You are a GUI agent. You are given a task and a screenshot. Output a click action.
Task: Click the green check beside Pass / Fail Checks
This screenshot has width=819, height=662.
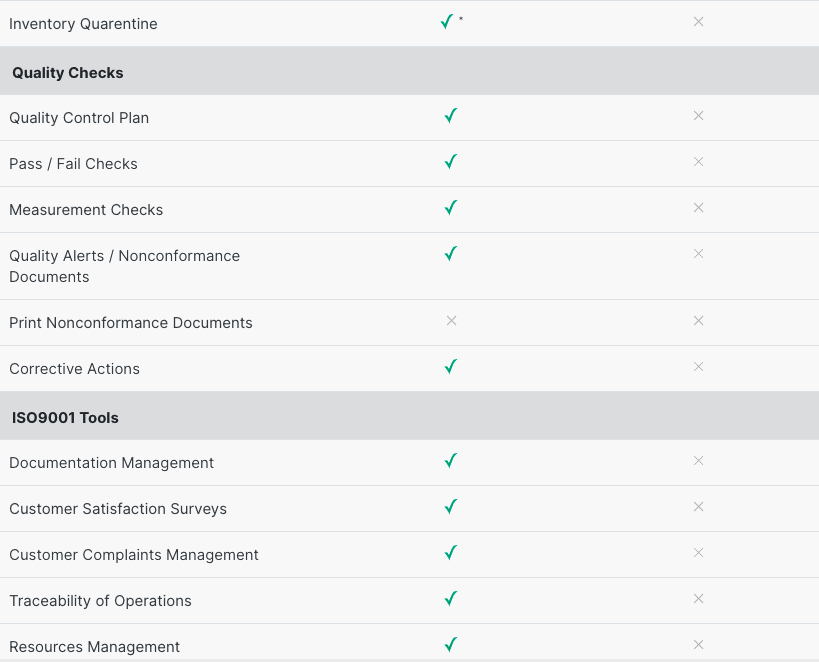[x=451, y=162]
